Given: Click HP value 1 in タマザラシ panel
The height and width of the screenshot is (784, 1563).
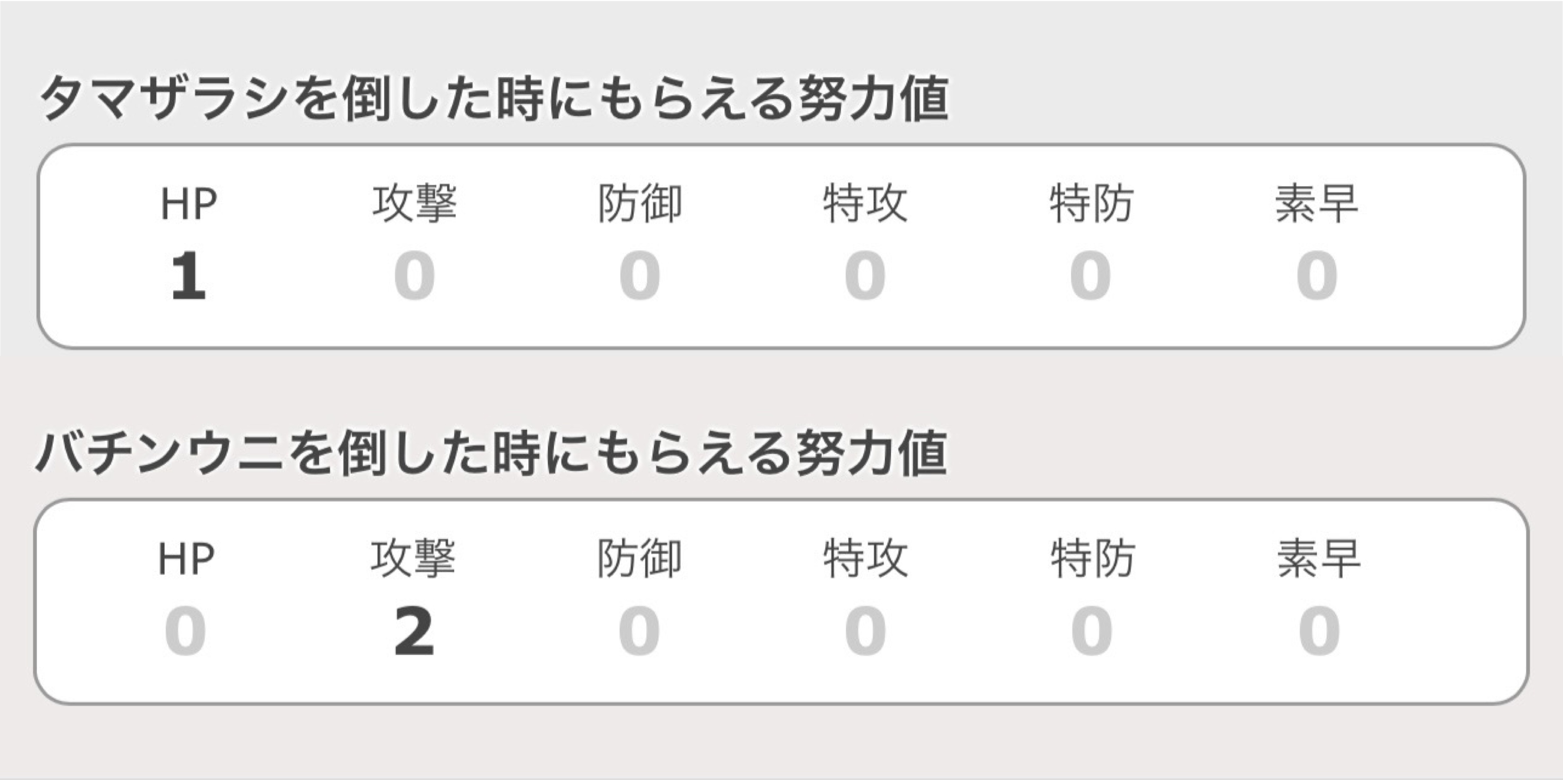Looking at the screenshot, I should point(188,276).
